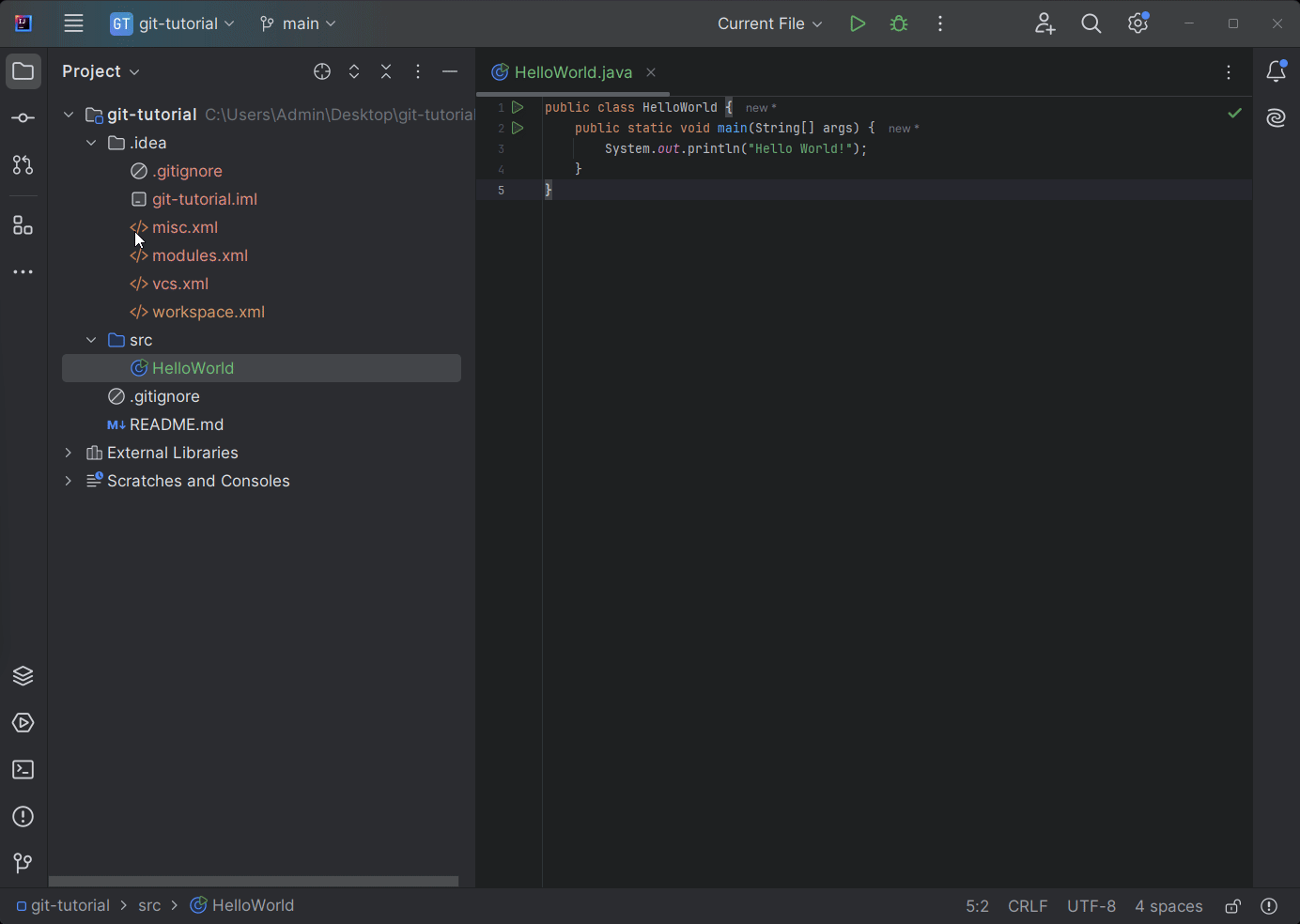This screenshot has width=1300, height=924.
Task: Open the Problems tool window
Action: [x=23, y=817]
